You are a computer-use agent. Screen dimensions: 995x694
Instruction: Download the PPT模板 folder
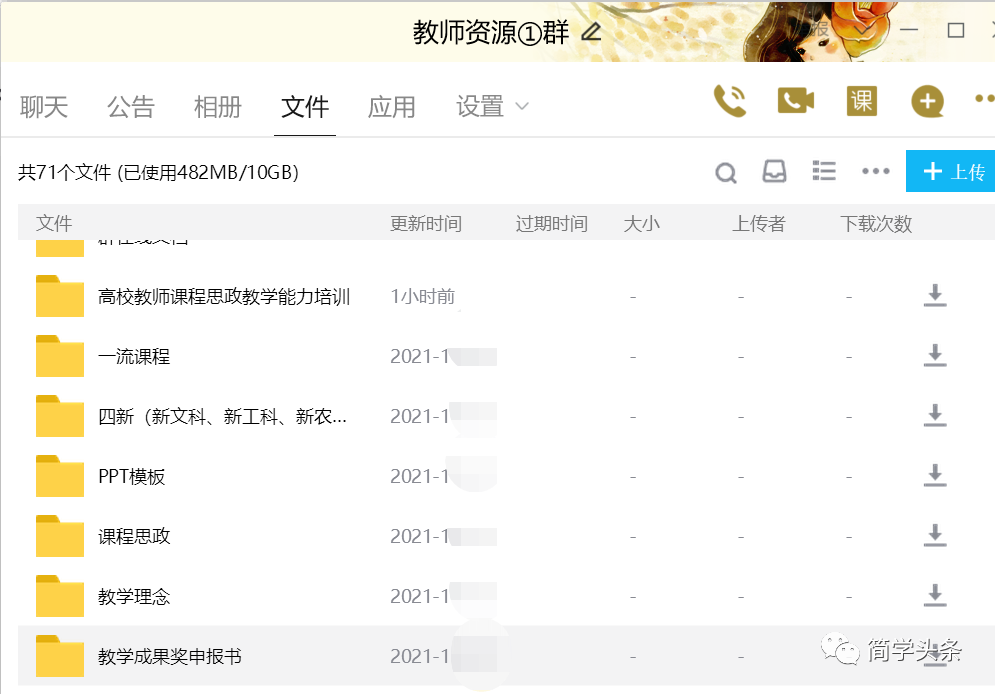935,476
